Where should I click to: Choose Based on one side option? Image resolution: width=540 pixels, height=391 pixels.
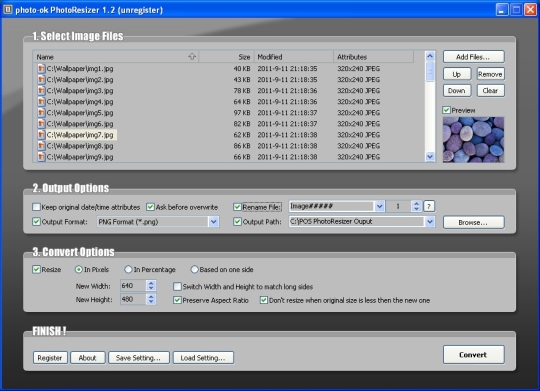click(194, 269)
